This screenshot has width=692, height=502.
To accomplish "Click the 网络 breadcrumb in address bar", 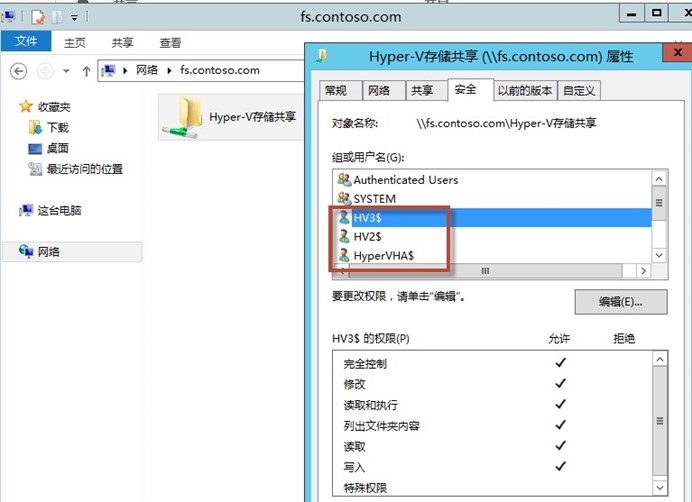I will 147,70.
